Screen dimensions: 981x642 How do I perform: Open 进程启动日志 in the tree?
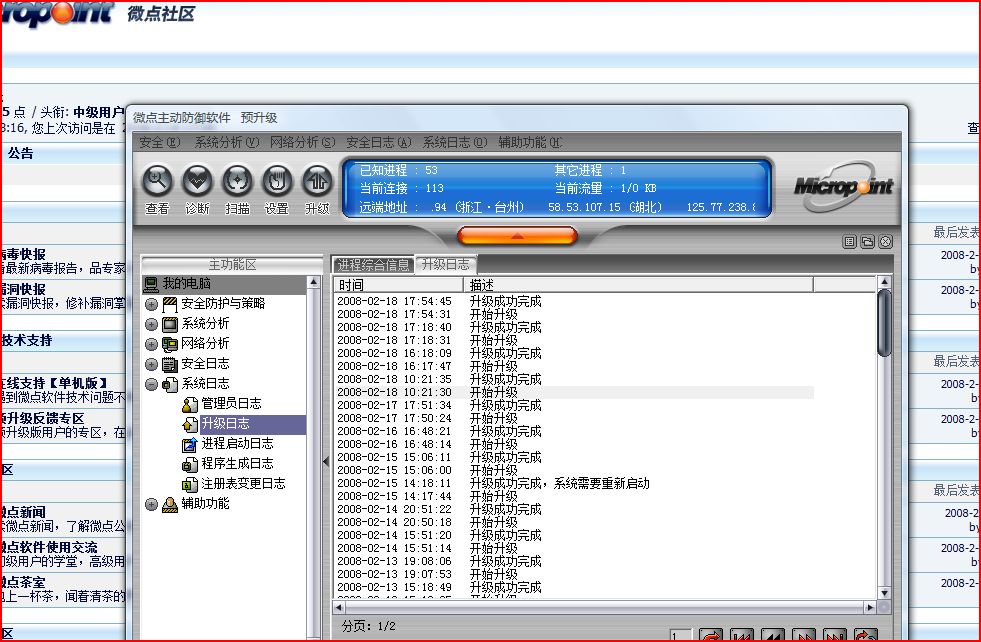coord(237,444)
